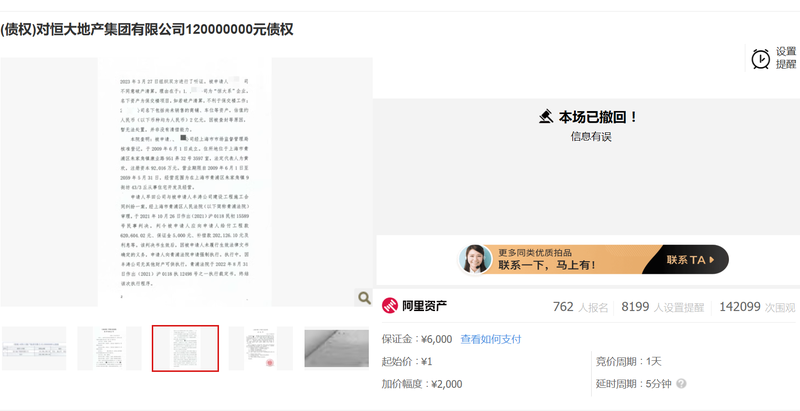Screen dimensions: 800x411
Task: Click the 8199 人设置提醒 count
Action: click(663, 307)
